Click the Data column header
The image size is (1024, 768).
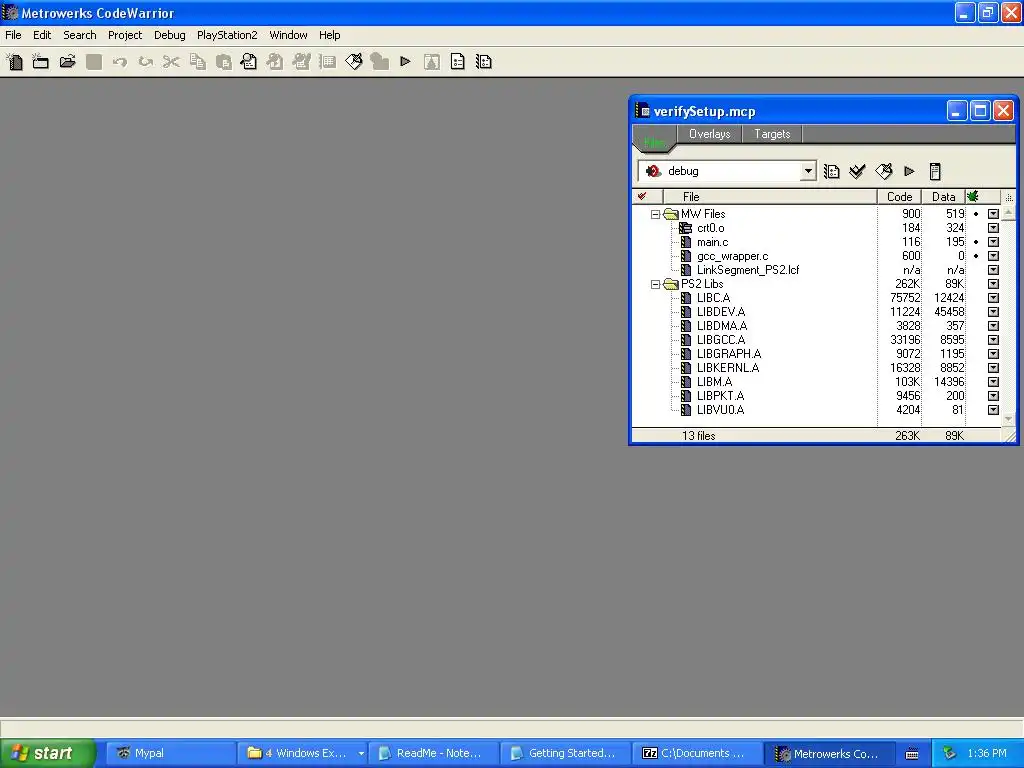click(x=943, y=197)
